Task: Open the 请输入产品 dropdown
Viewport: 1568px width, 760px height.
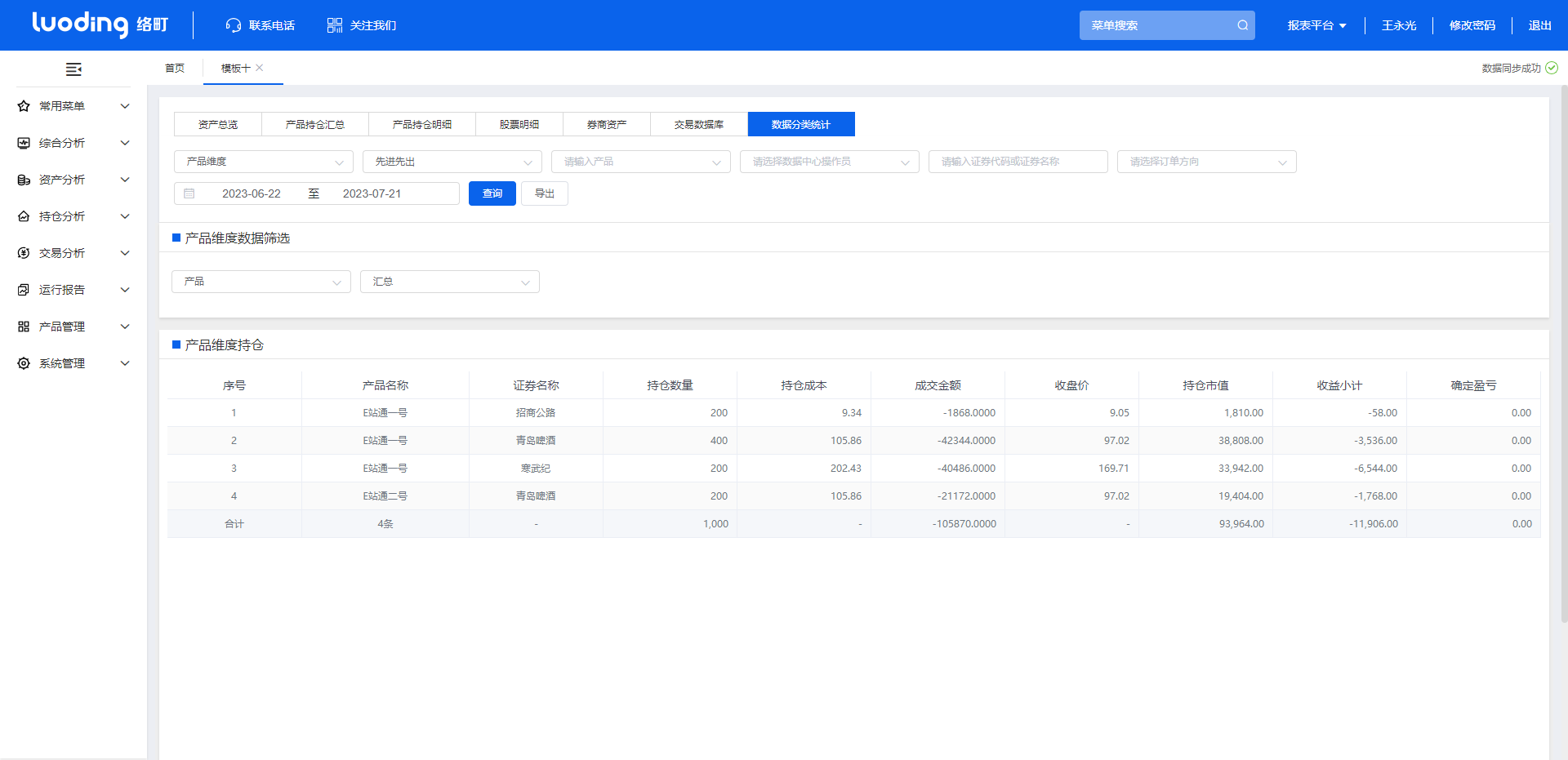Action: (641, 162)
